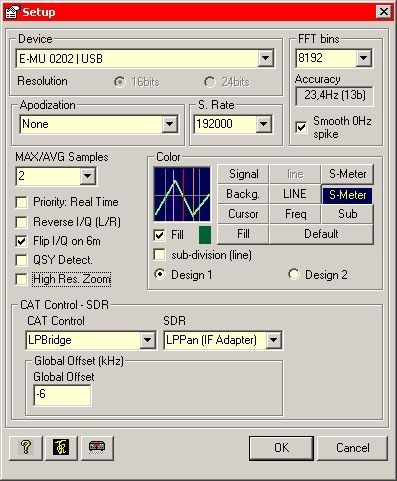The height and width of the screenshot is (481, 397).
Task: Click the Cancel button
Action: [x=352, y=448]
